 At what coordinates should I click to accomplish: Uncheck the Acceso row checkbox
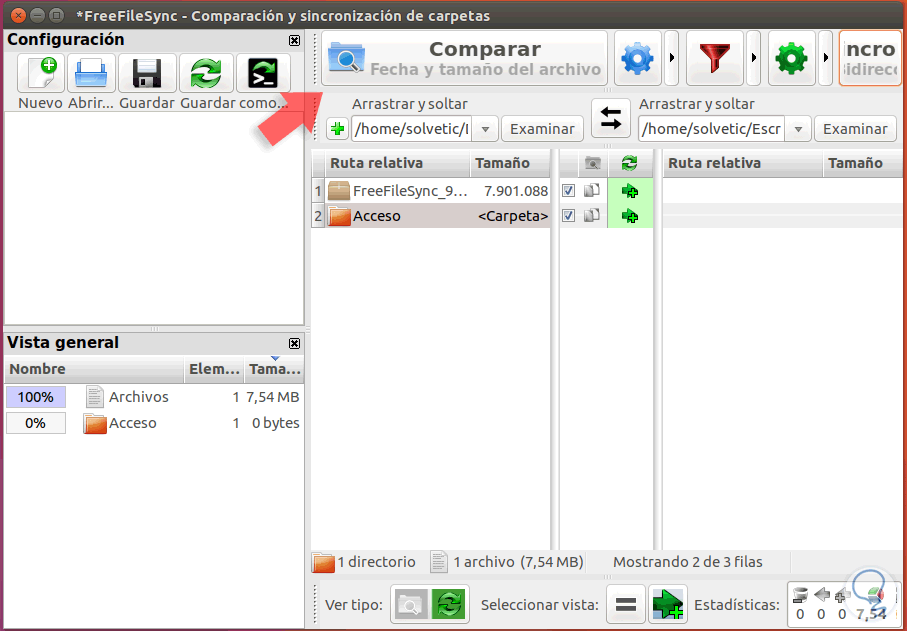569,216
